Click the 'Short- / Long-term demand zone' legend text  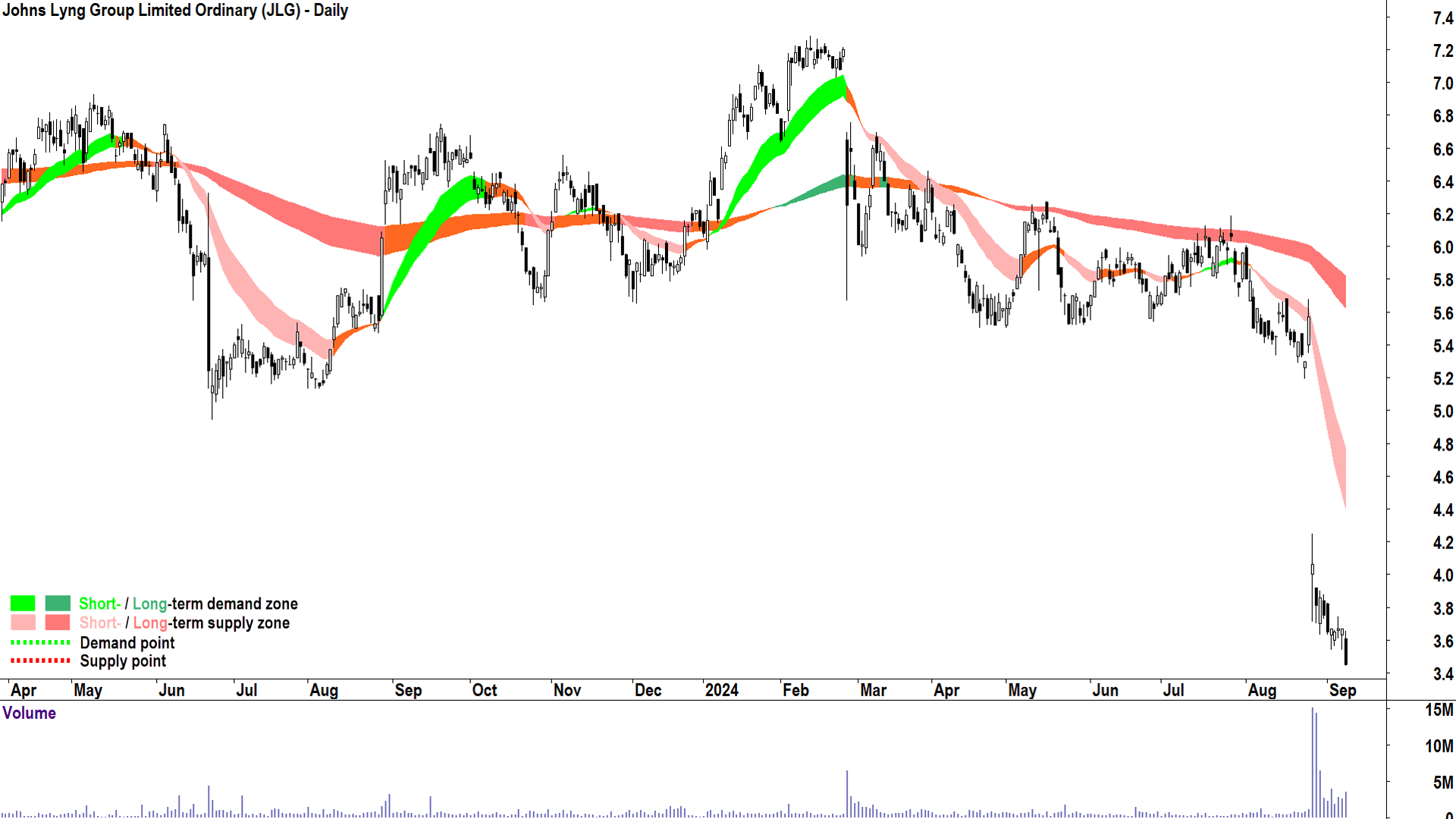pyautogui.click(x=188, y=604)
